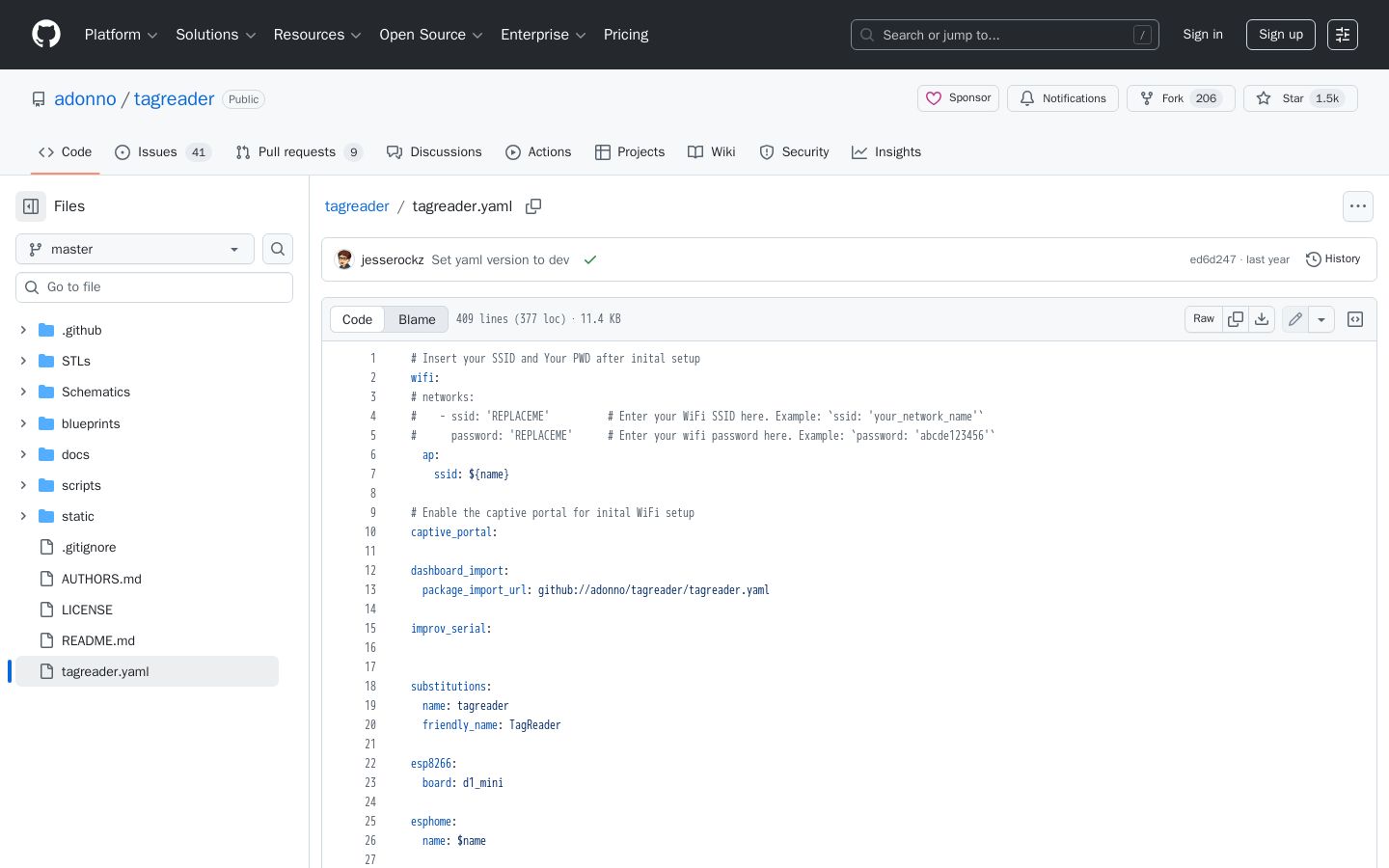Select line number 13 in the code

click(x=370, y=590)
